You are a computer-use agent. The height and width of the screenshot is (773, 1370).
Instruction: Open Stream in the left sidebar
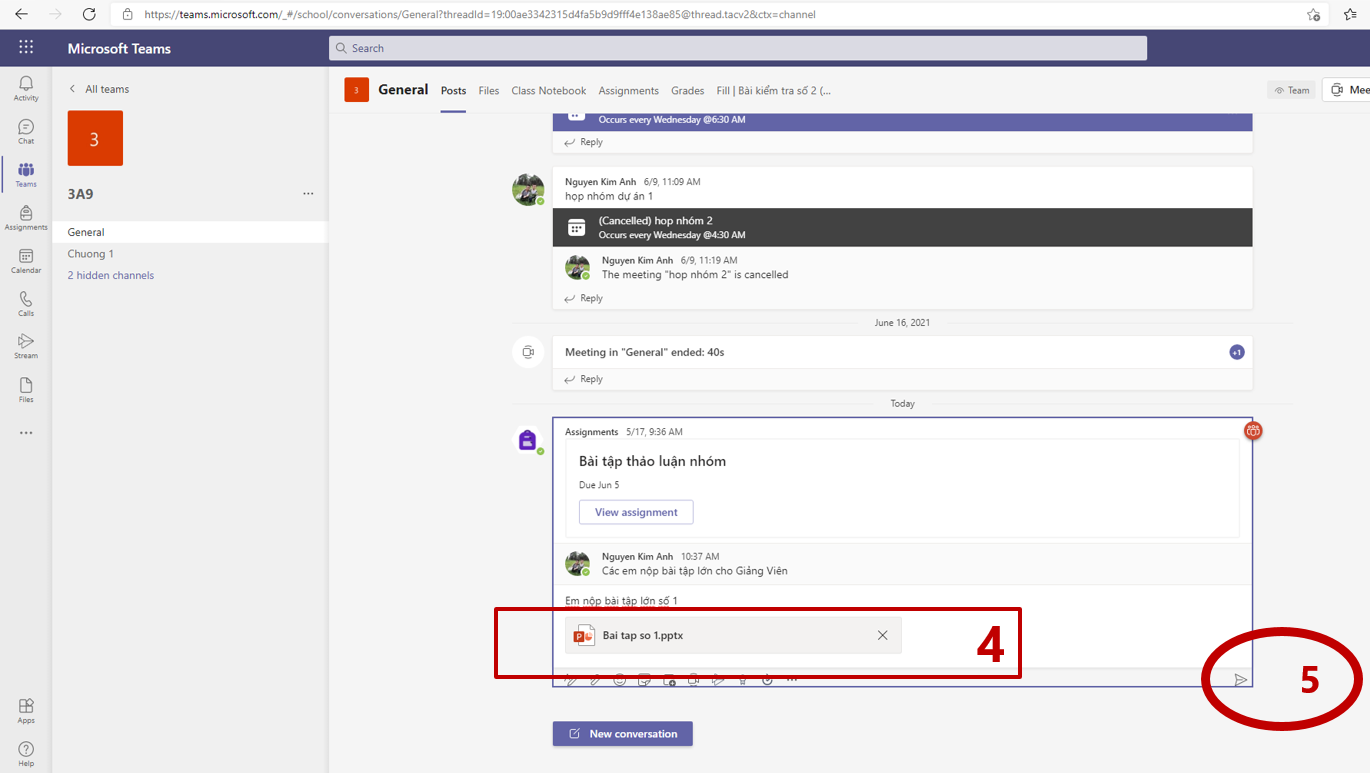click(26, 346)
